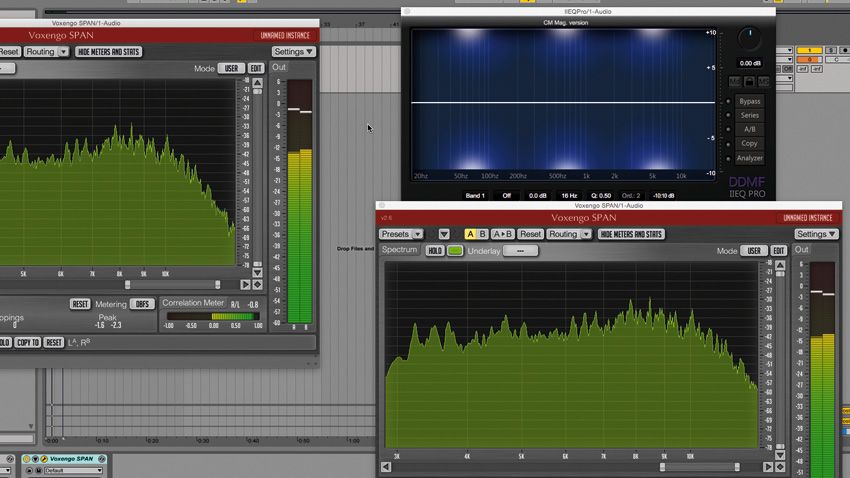The image size is (850, 478).
Task: Select state B in front SPAN window
Action: [482, 234]
